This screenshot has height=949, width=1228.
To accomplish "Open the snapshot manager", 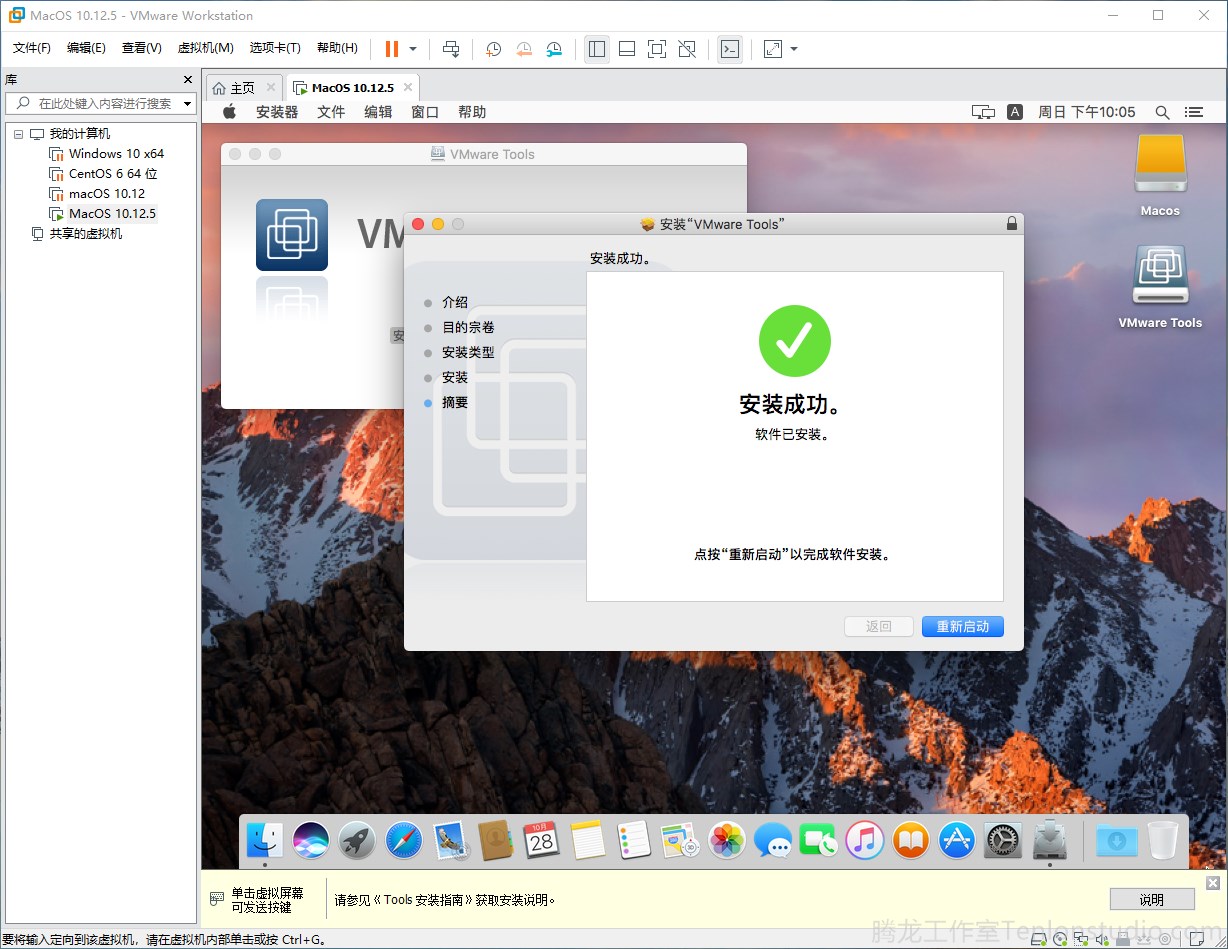I will [554, 49].
